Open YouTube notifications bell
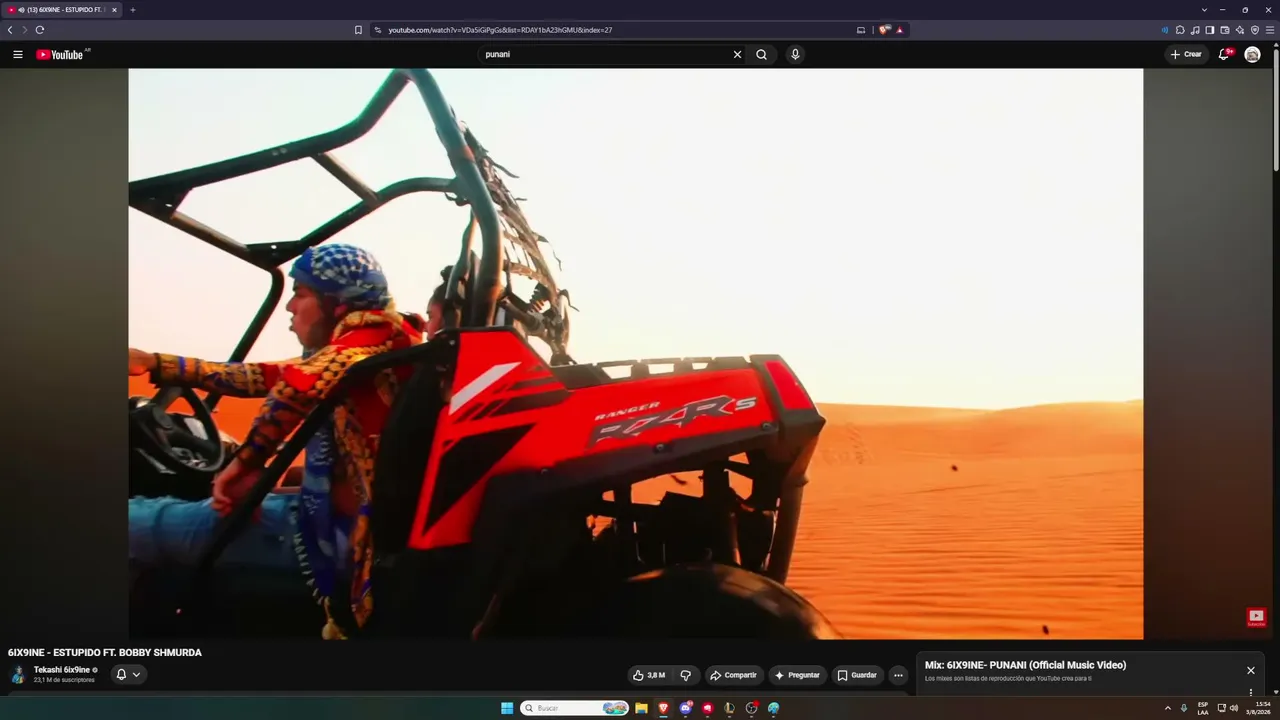The width and height of the screenshot is (1280, 720). [1223, 55]
